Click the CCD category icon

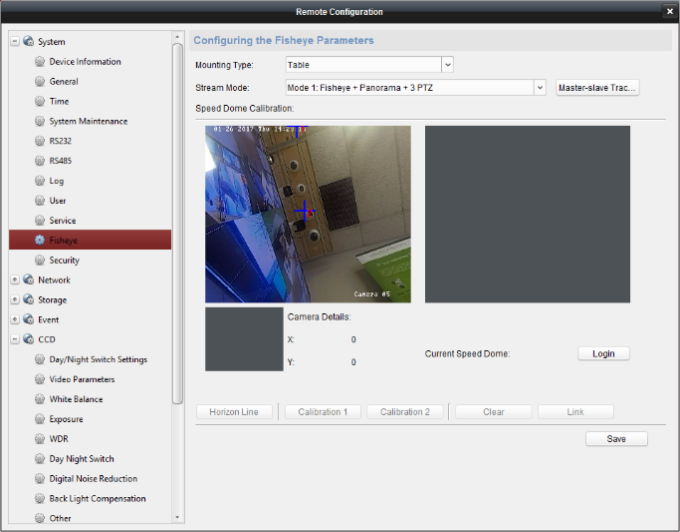tap(28, 340)
